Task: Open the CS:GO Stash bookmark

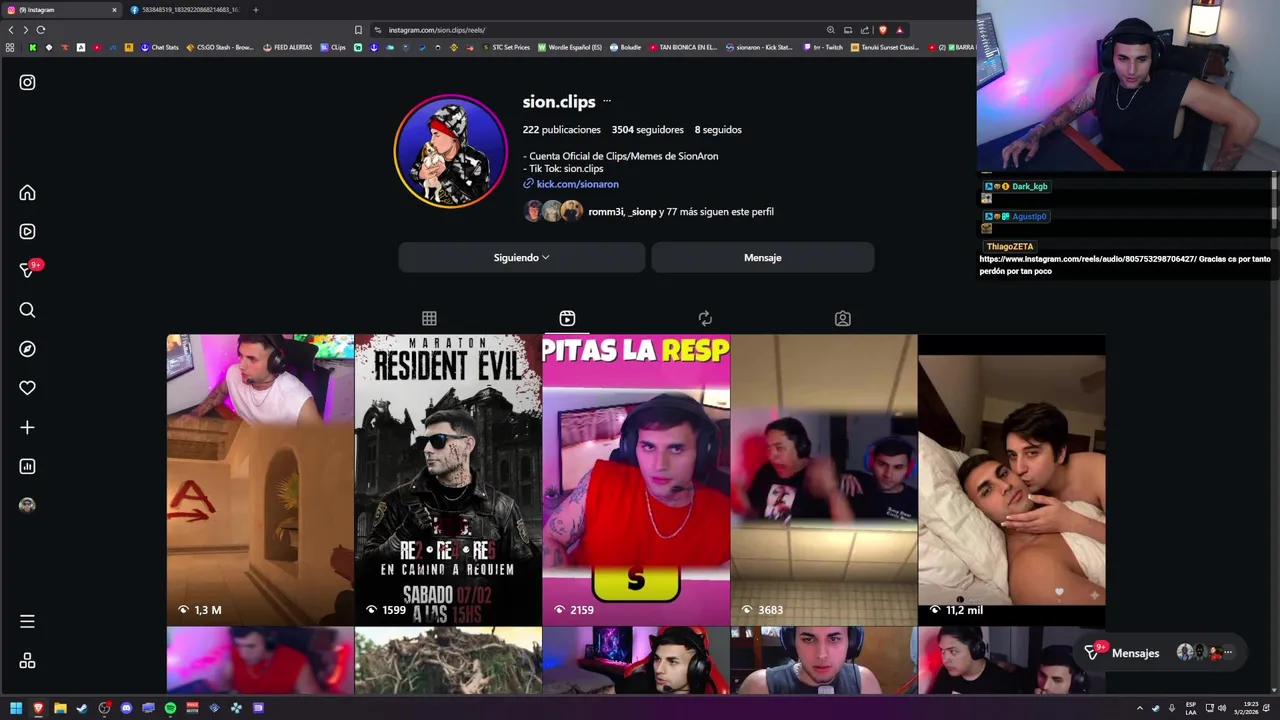Action: [x=220, y=47]
